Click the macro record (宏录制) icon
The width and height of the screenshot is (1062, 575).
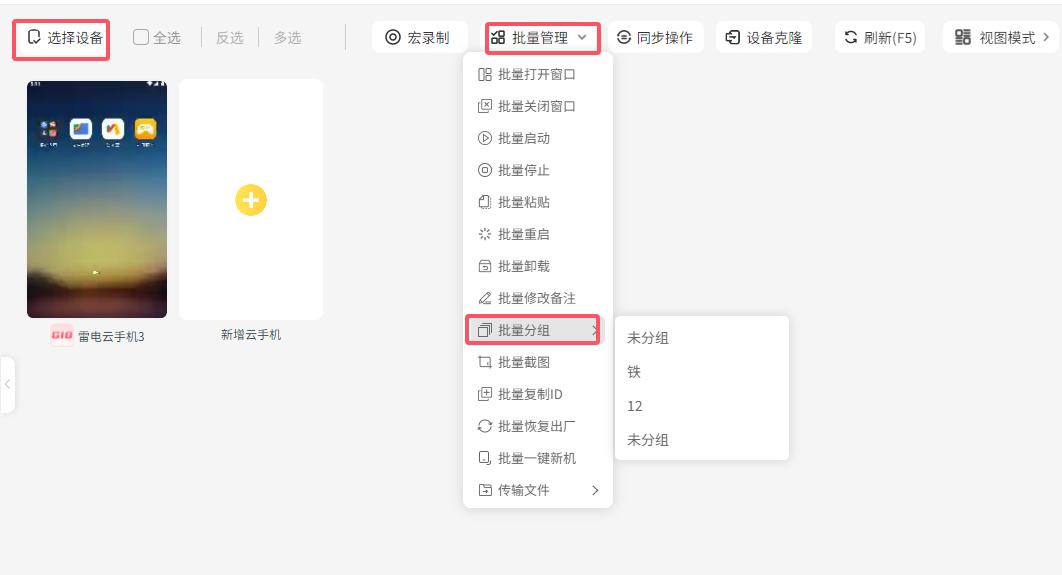[393, 38]
